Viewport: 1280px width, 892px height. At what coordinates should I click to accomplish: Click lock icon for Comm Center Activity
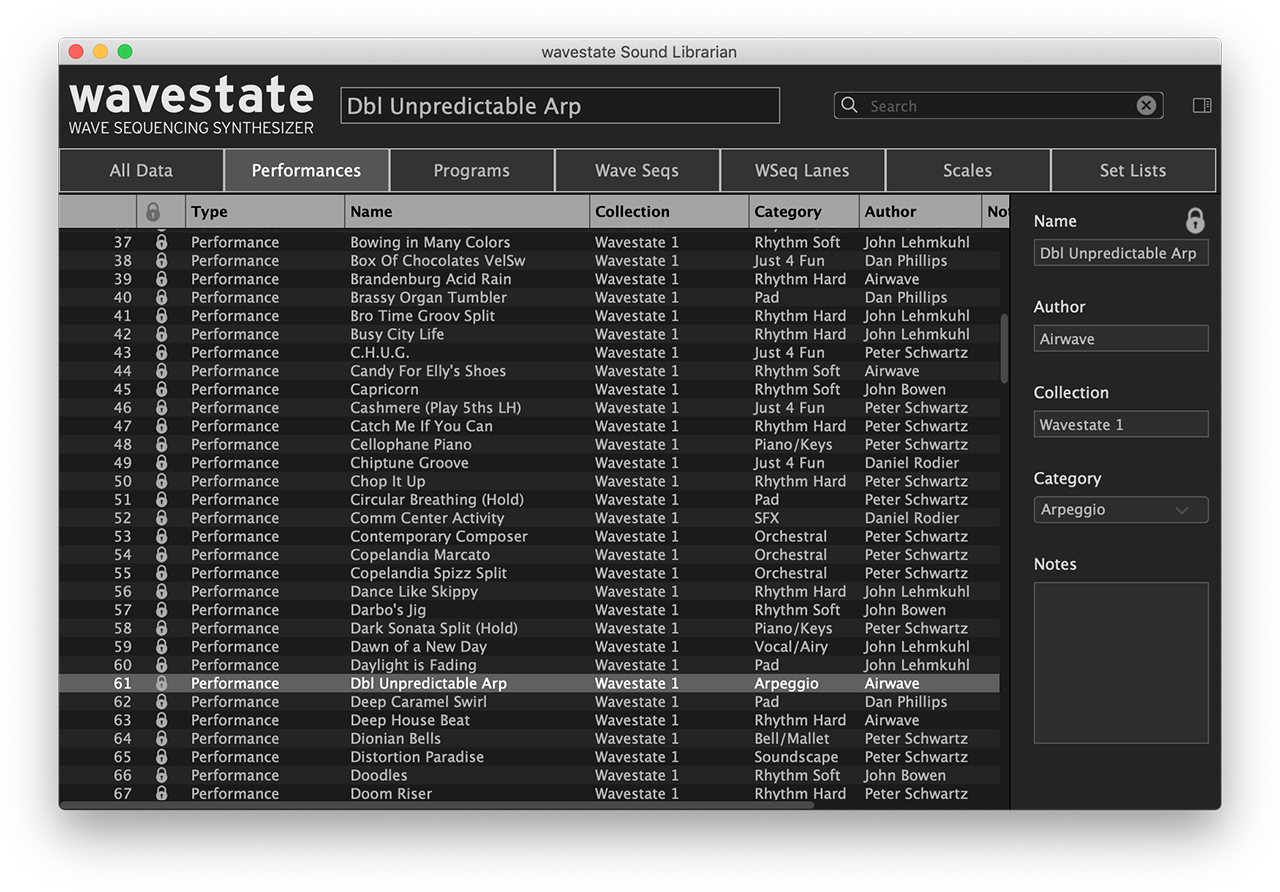[x=161, y=518]
